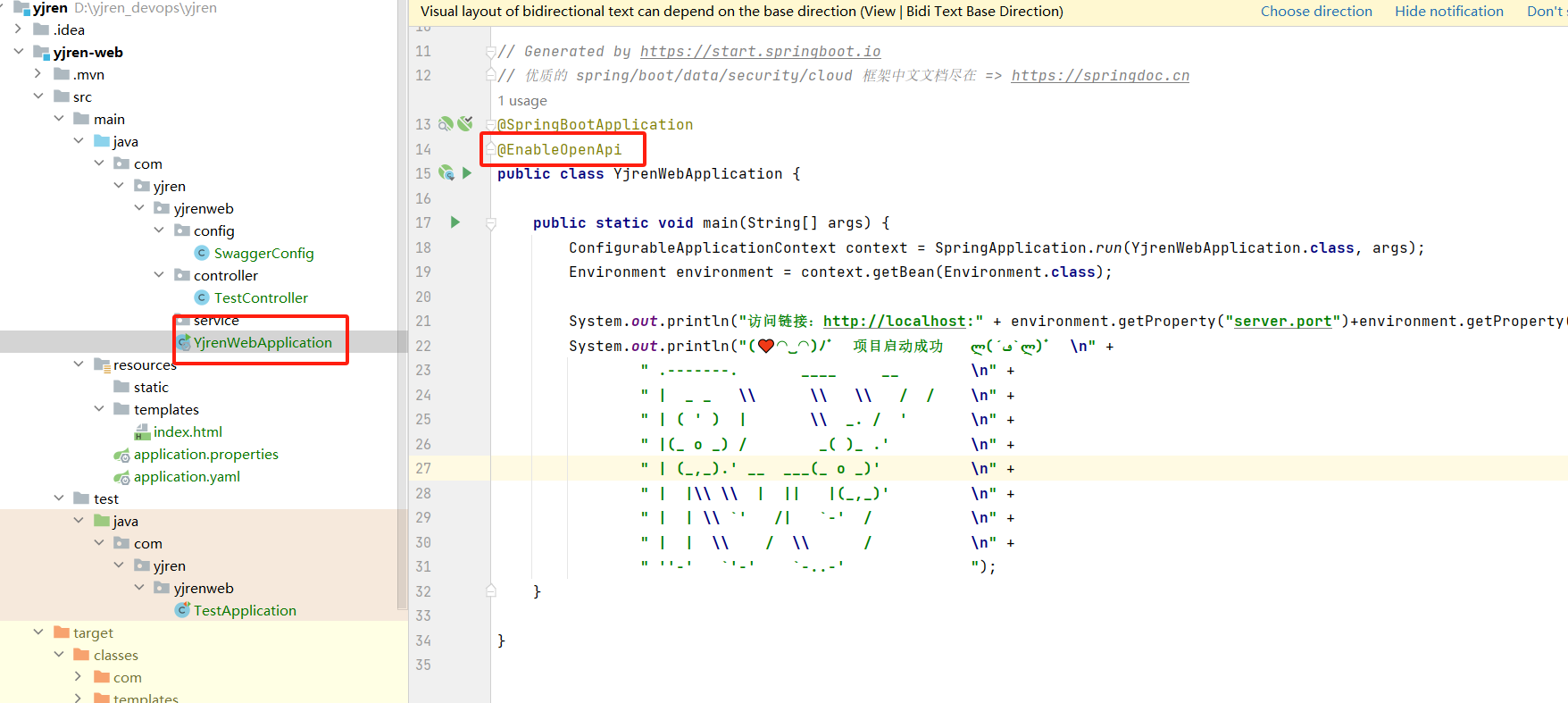The height and width of the screenshot is (703, 1568).
Task: Collapse the yjren-web module node
Action: click(x=18, y=52)
